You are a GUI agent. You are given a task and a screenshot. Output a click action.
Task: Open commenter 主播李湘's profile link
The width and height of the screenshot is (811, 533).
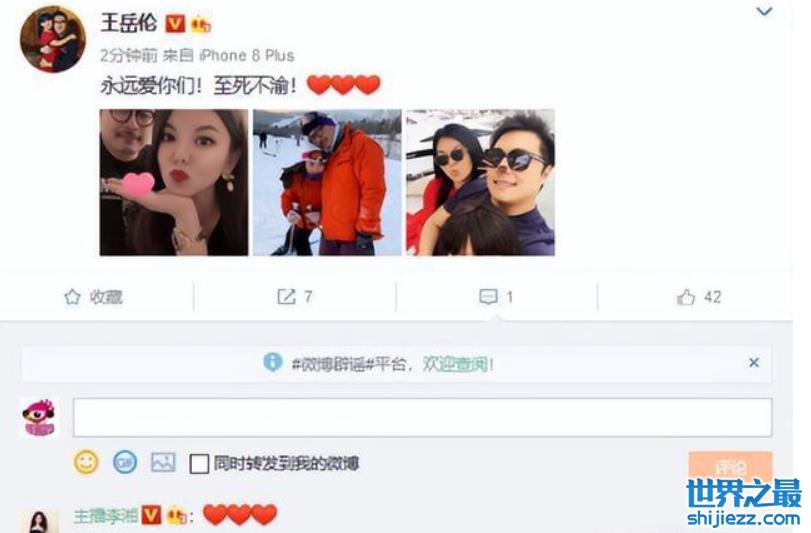tap(106, 516)
